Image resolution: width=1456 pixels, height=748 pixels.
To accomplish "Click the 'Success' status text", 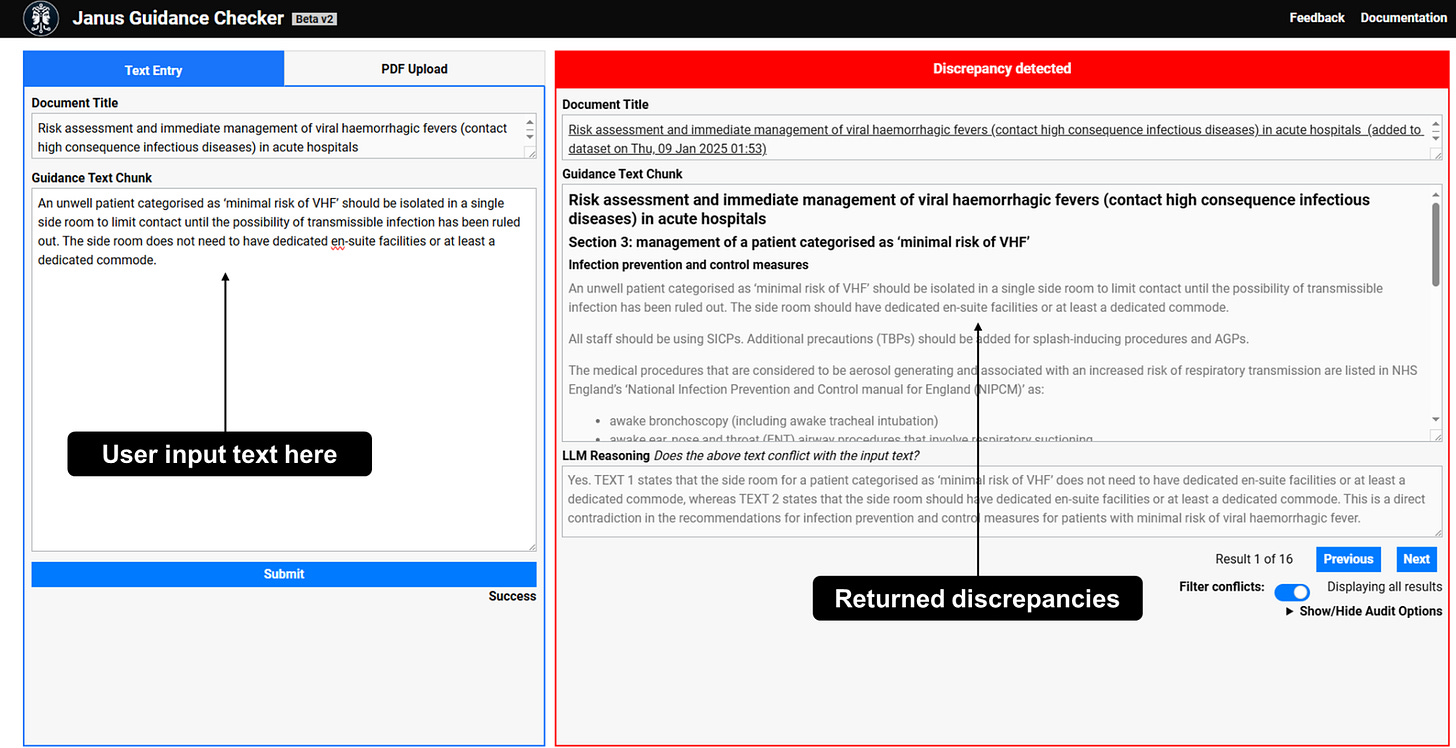I will (x=512, y=596).
